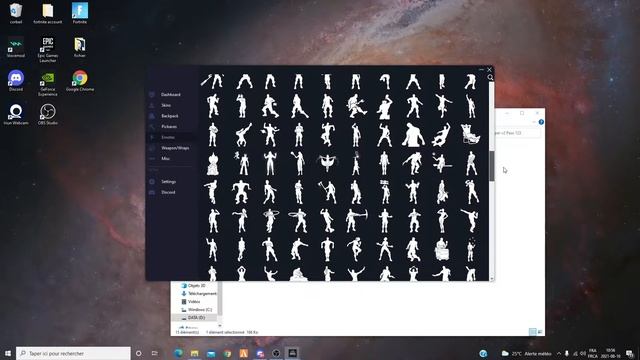Select the guitar-playing emote

click(356, 106)
